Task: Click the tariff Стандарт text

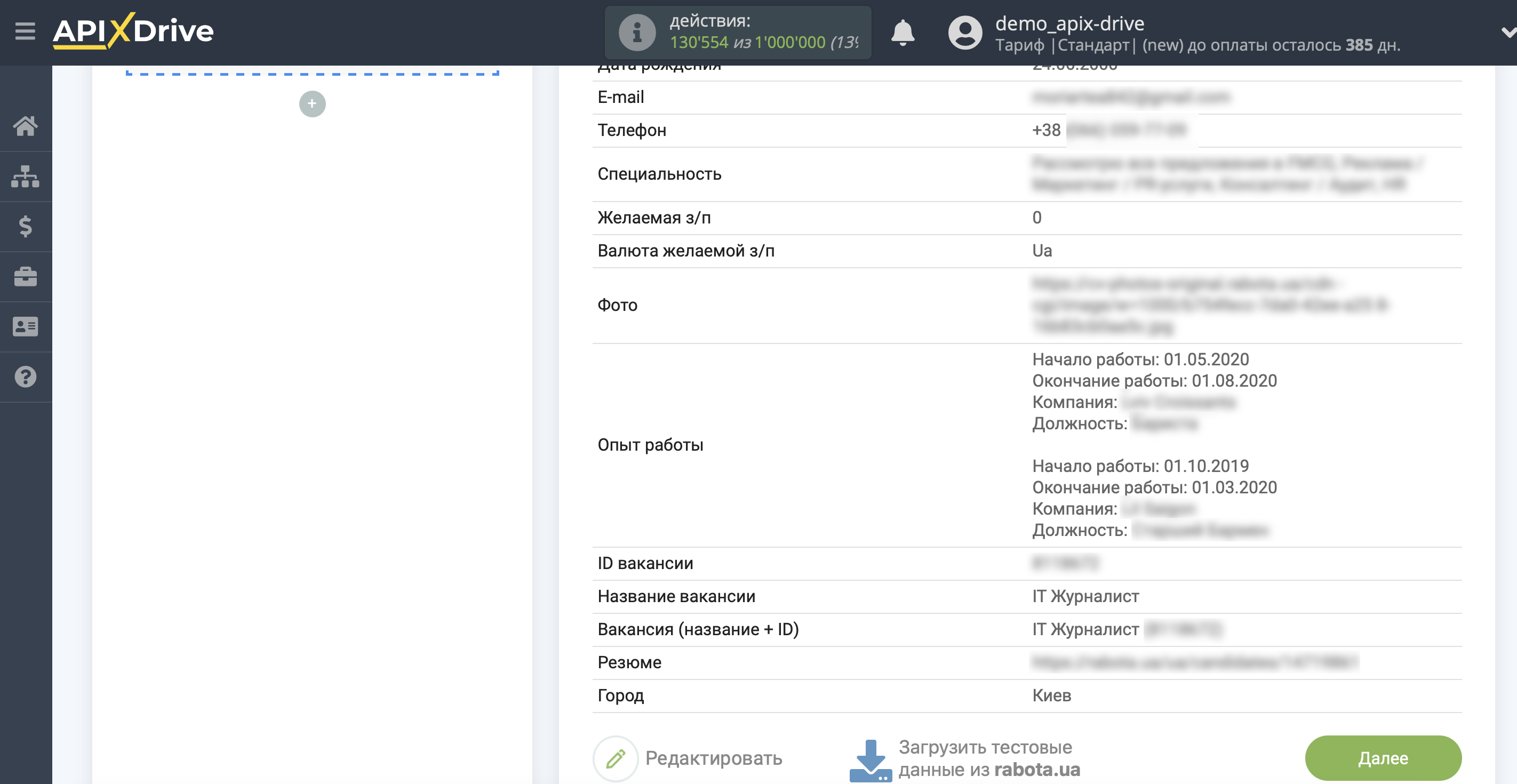Action: (x=1093, y=45)
